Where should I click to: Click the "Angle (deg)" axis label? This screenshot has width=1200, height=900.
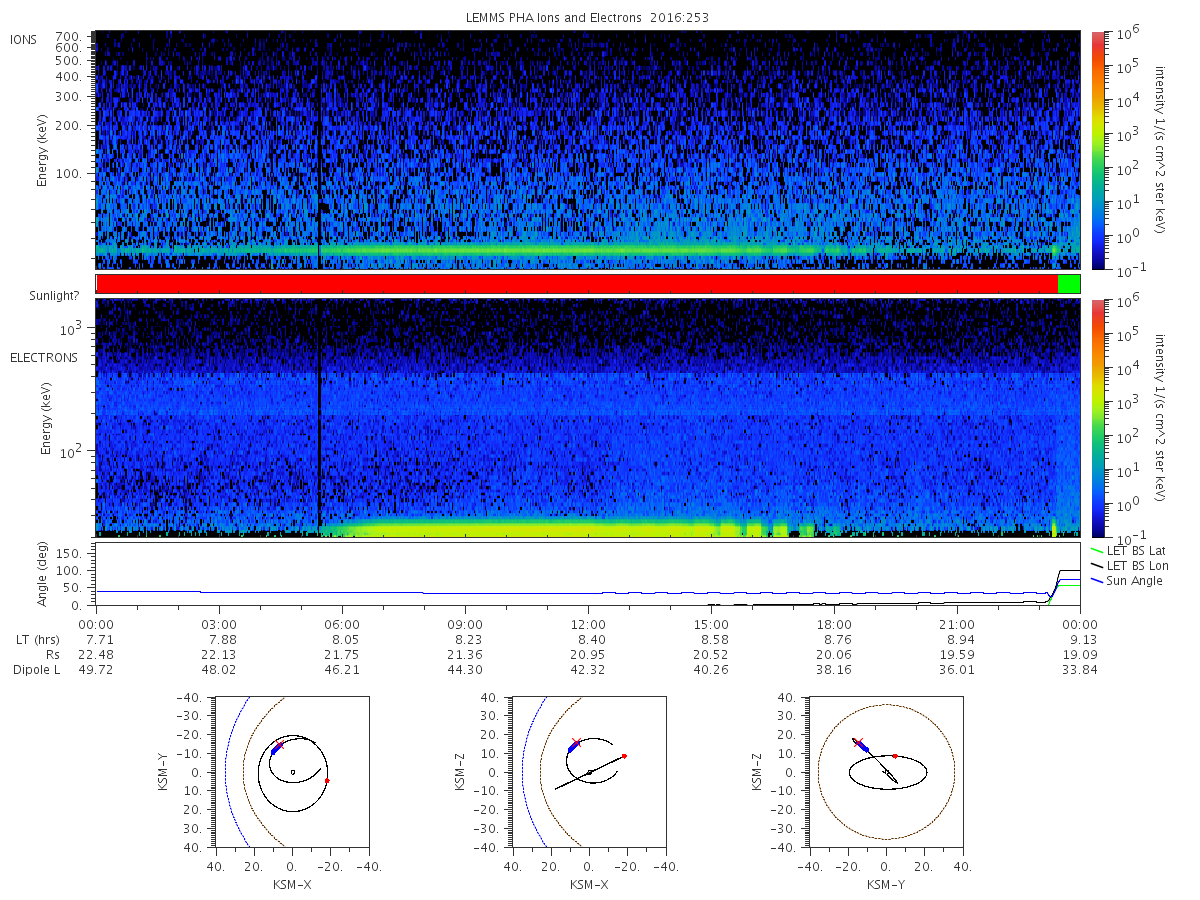coord(45,575)
